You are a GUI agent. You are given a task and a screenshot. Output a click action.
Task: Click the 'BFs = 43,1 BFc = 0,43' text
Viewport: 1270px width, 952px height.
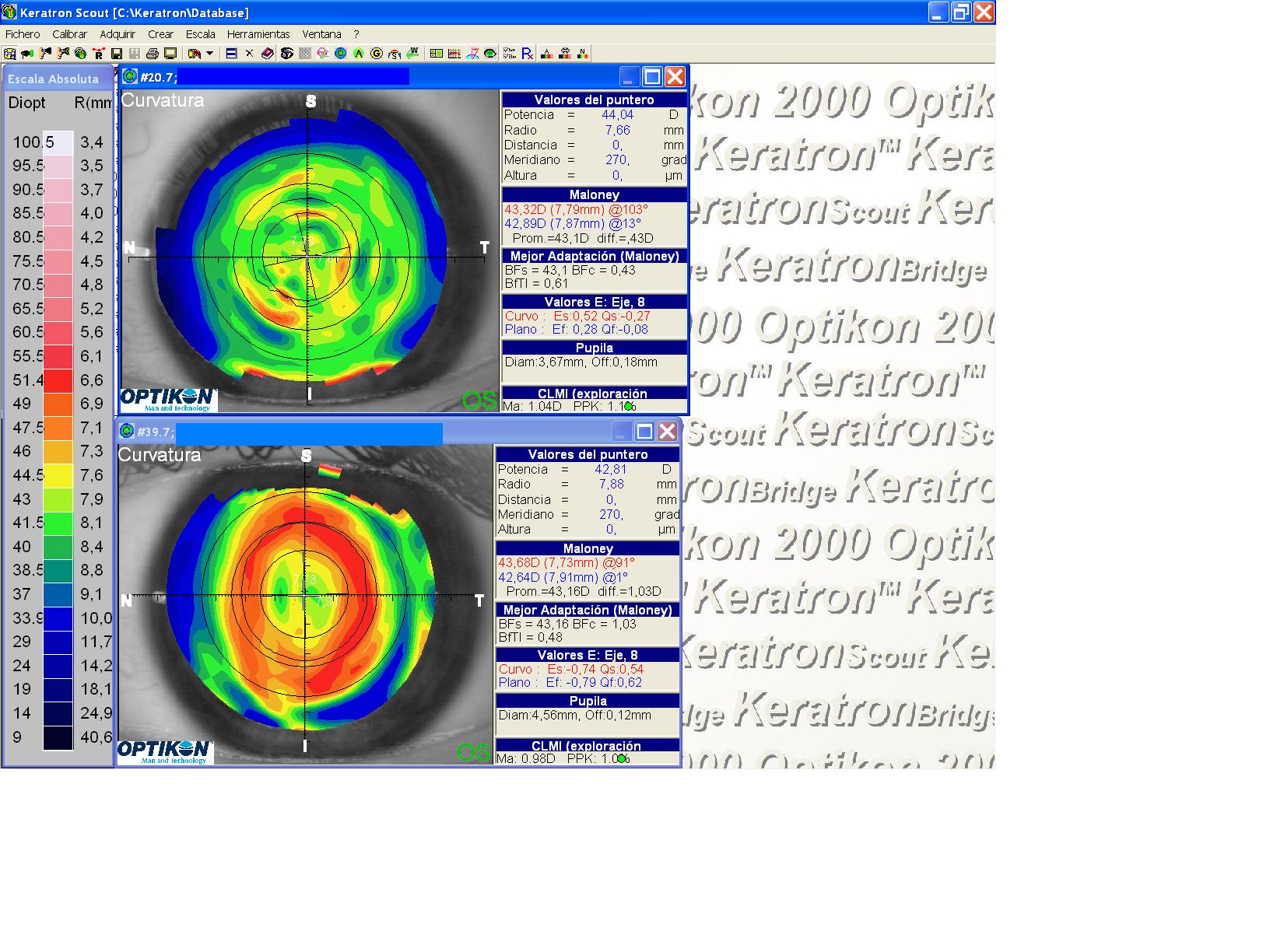coord(570,270)
